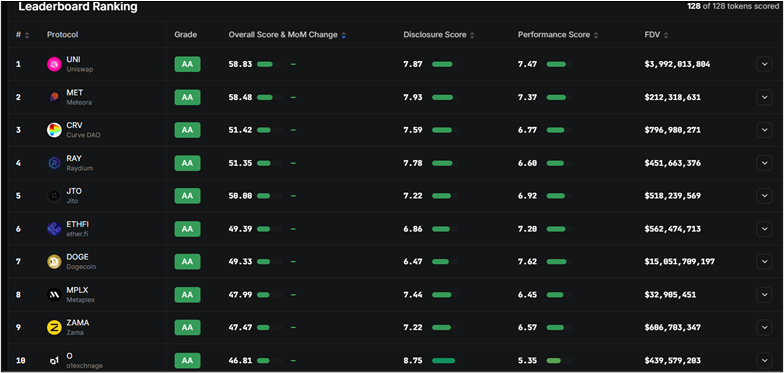Click MET FDV value $212,318,631
The height and width of the screenshot is (373, 784).
tap(672, 98)
